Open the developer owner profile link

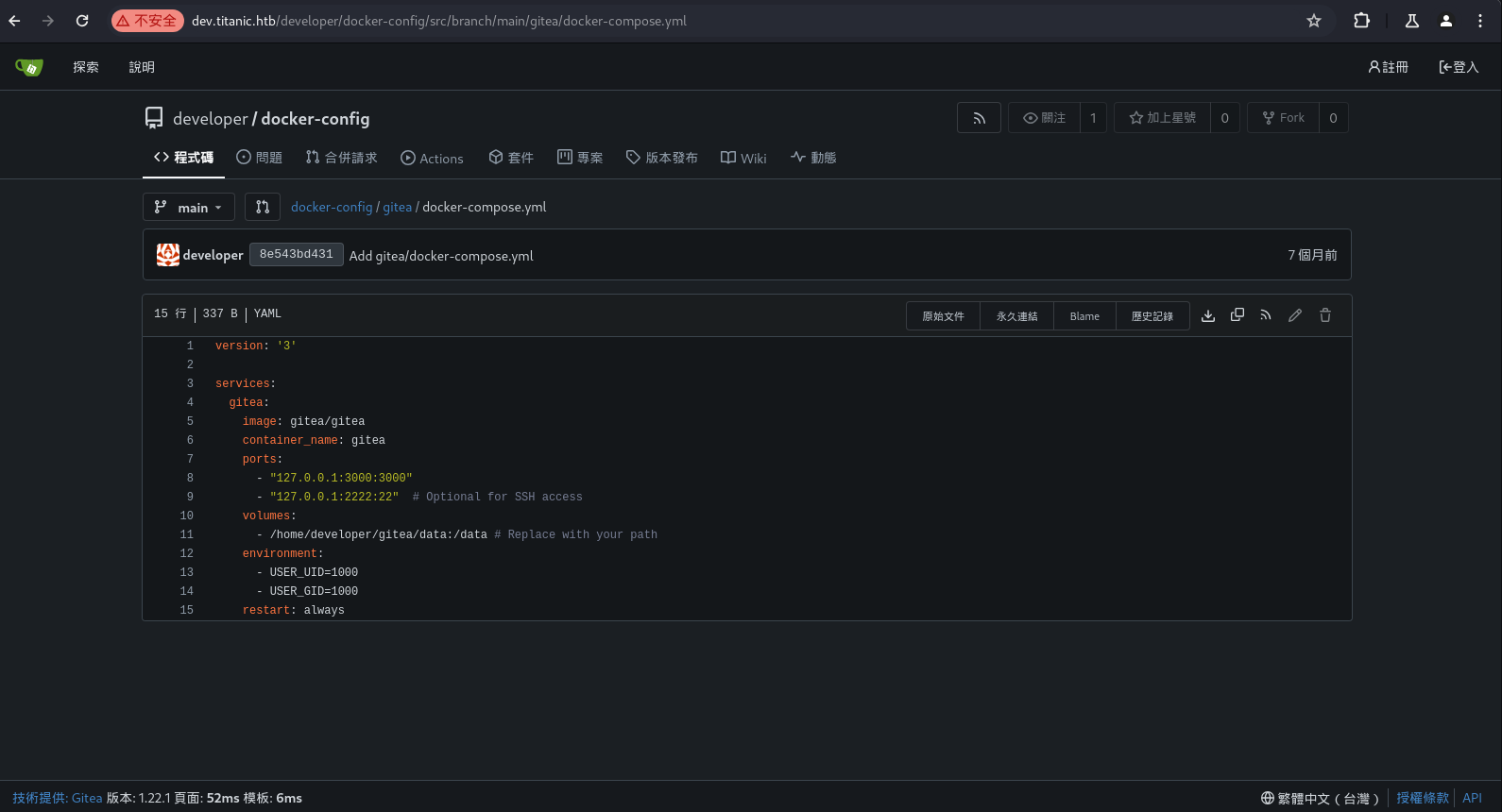coord(210,119)
